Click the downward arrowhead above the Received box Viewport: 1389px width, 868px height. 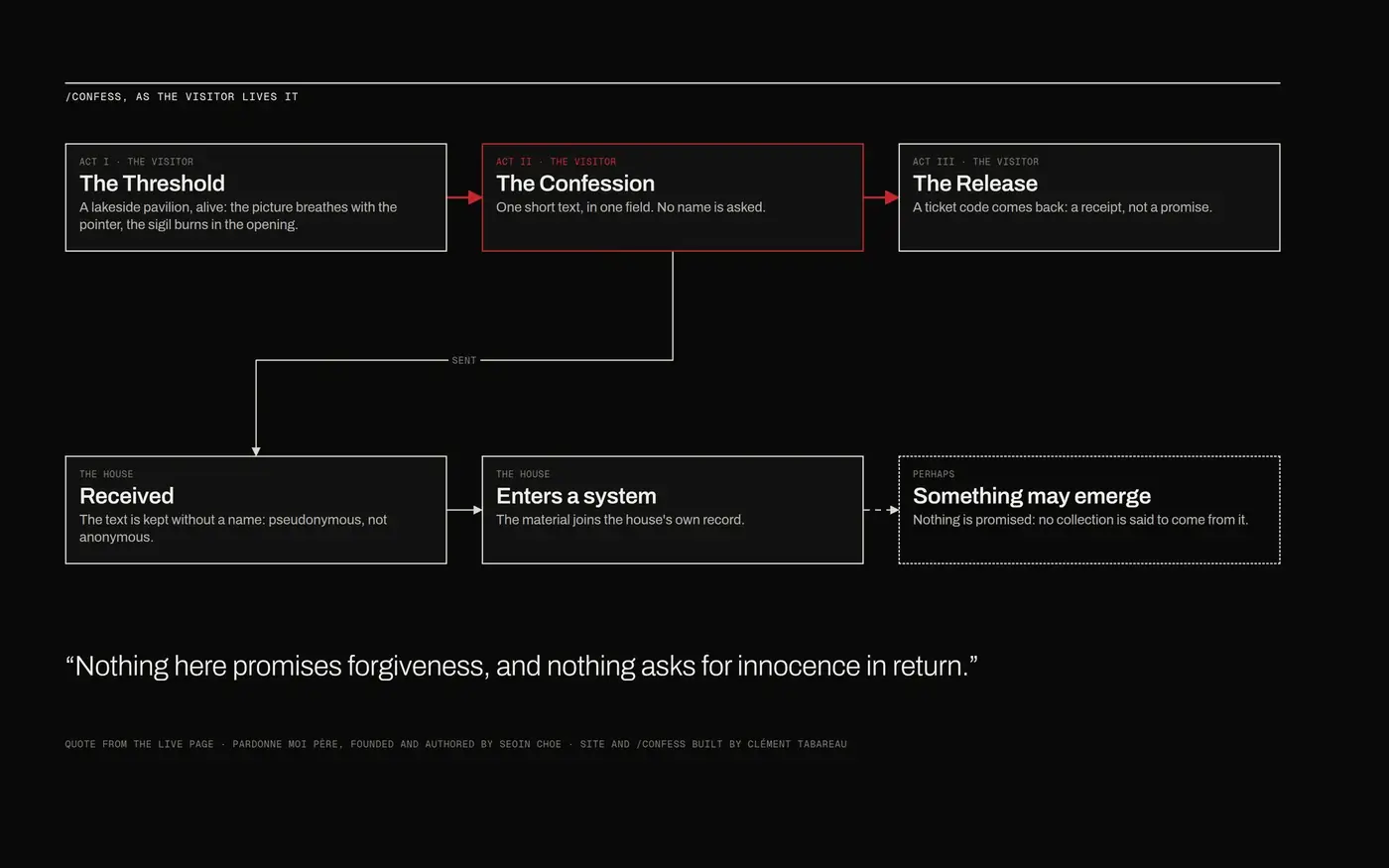256,451
